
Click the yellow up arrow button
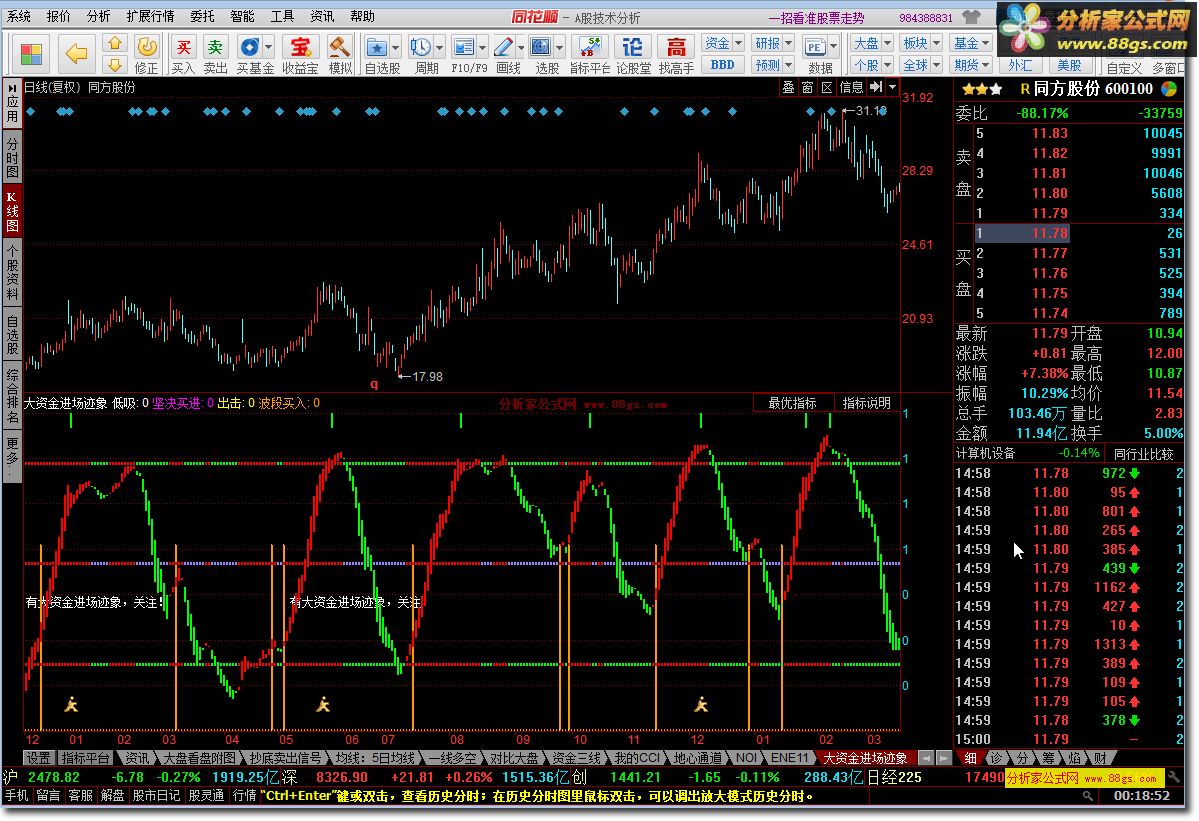[115, 44]
